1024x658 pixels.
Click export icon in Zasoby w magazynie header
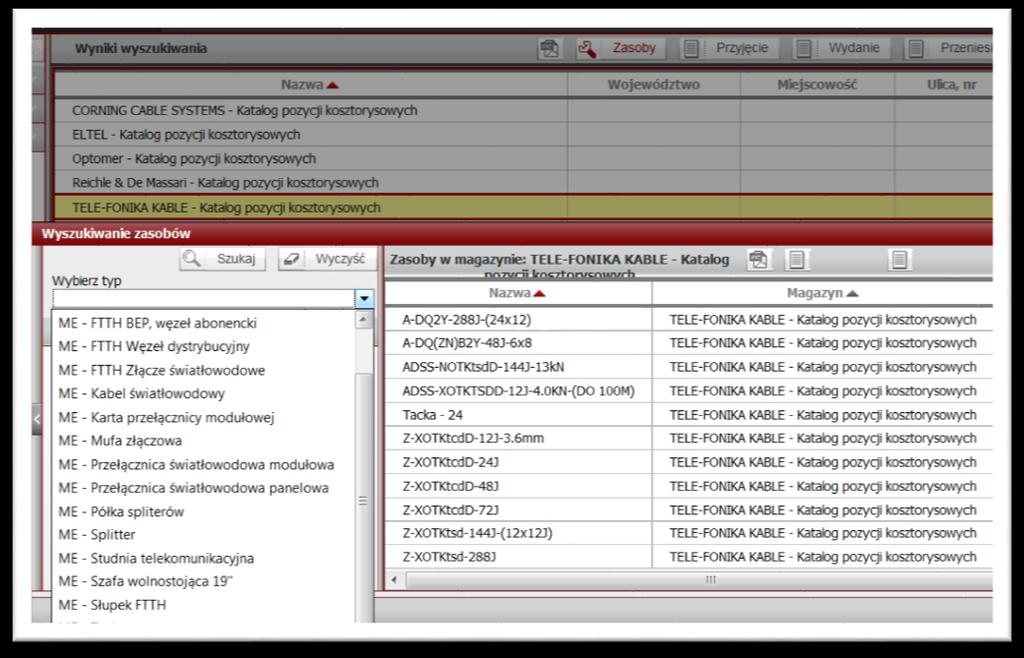758,260
